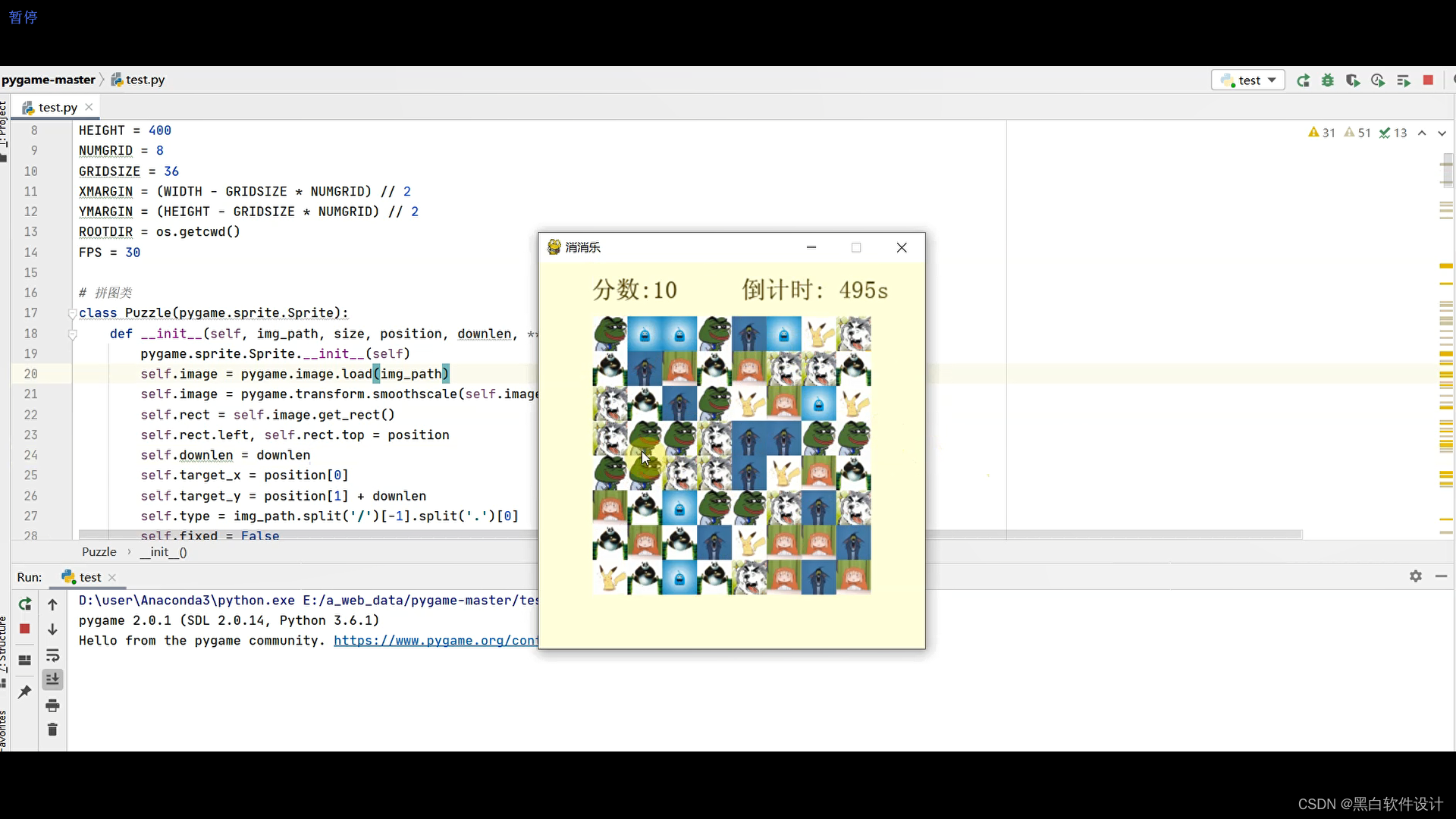Viewport: 1456px width, 819px height.
Task: Click 'ROOTDIR = os.getcwd()' code line
Action: (x=159, y=232)
